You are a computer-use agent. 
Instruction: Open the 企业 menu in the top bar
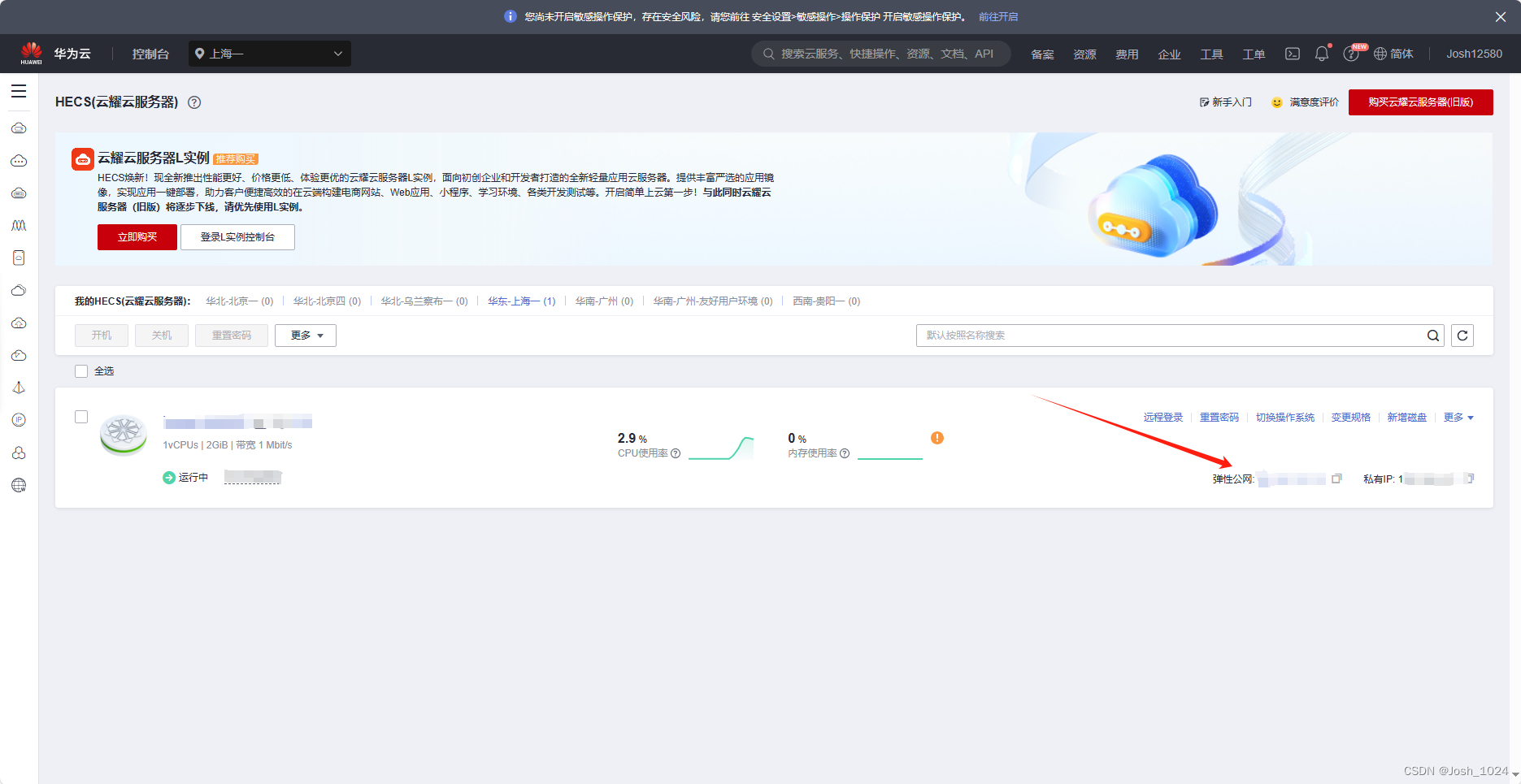pyautogui.click(x=1169, y=54)
